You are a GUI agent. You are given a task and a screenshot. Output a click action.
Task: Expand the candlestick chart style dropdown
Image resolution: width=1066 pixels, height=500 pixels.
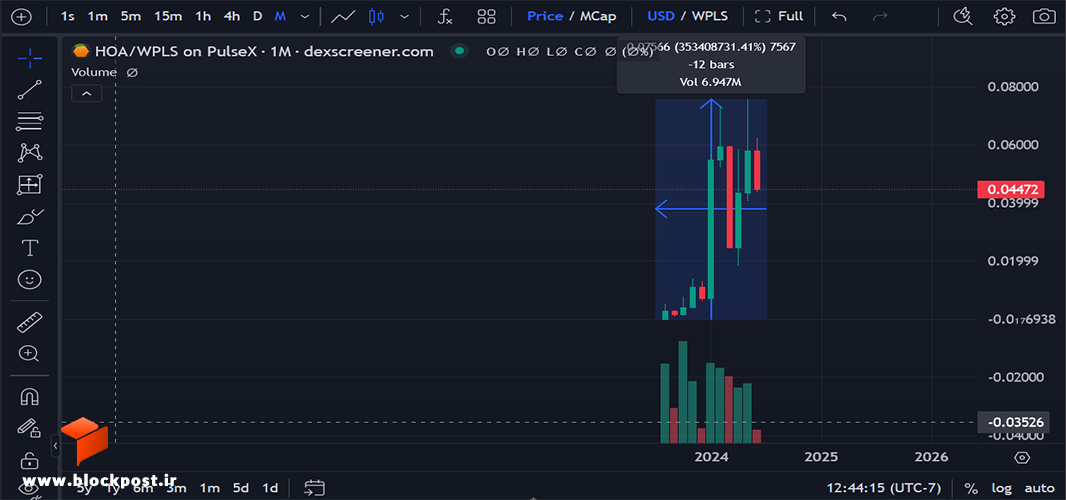tap(405, 16)
